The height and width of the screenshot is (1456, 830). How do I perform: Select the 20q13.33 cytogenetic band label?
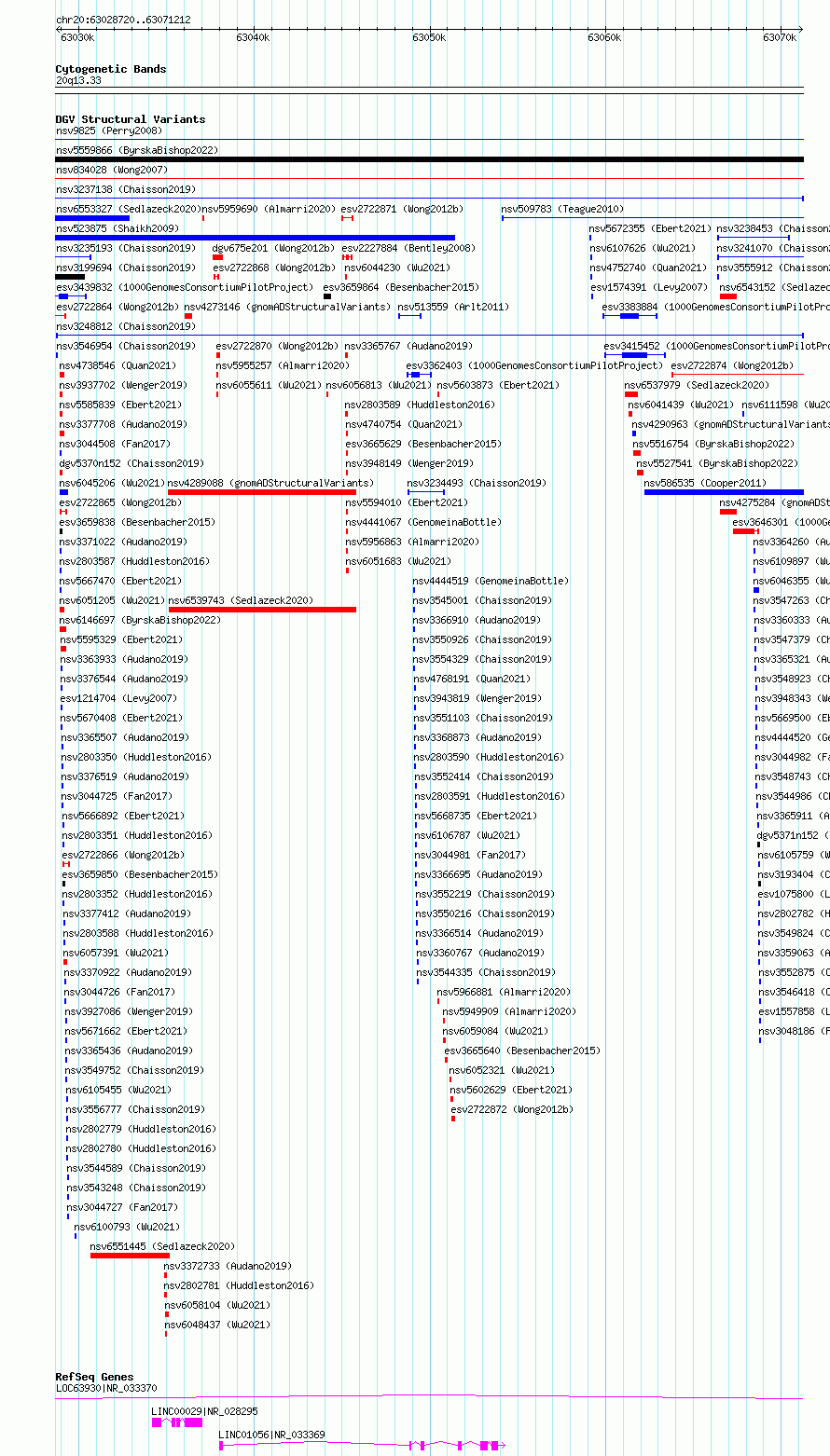coord(79,81)
